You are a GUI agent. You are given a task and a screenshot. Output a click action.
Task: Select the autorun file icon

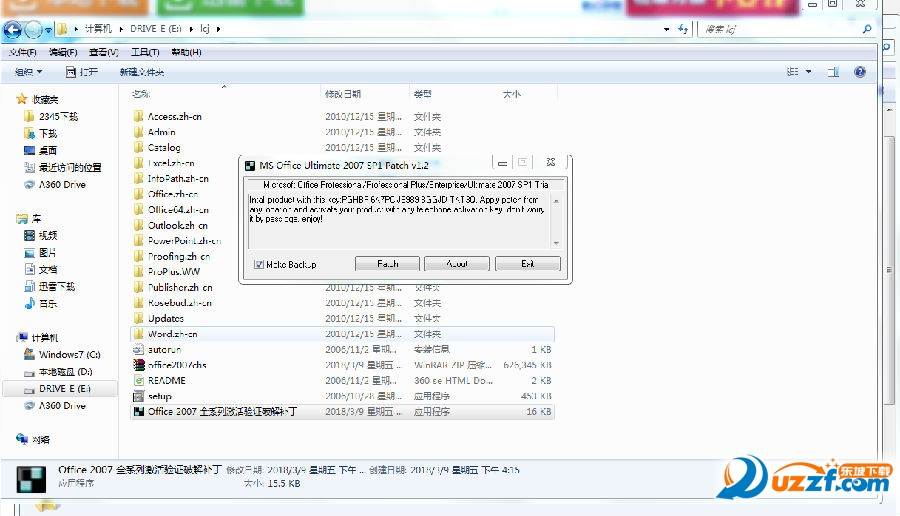(138, 349)
